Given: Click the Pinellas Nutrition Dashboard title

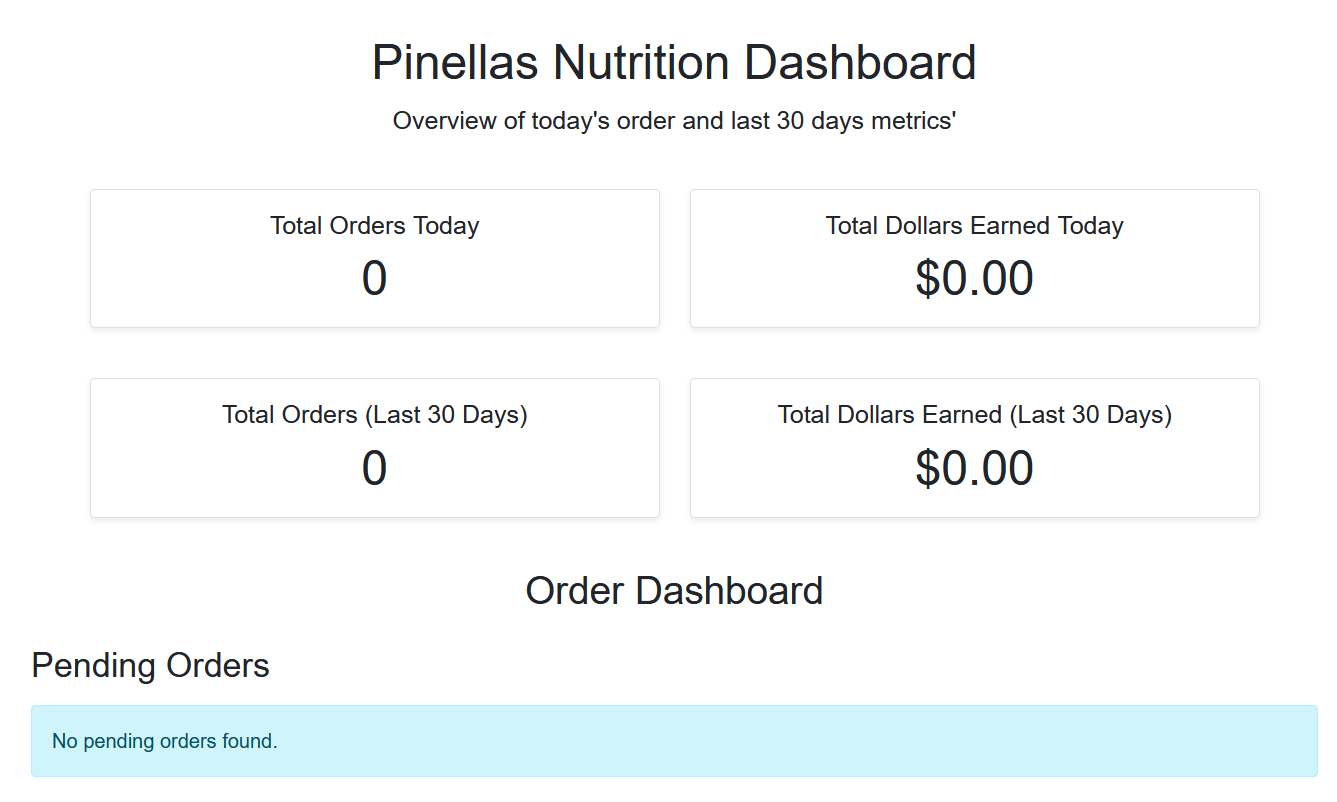Looking at the screenshot, I should 674,62.
